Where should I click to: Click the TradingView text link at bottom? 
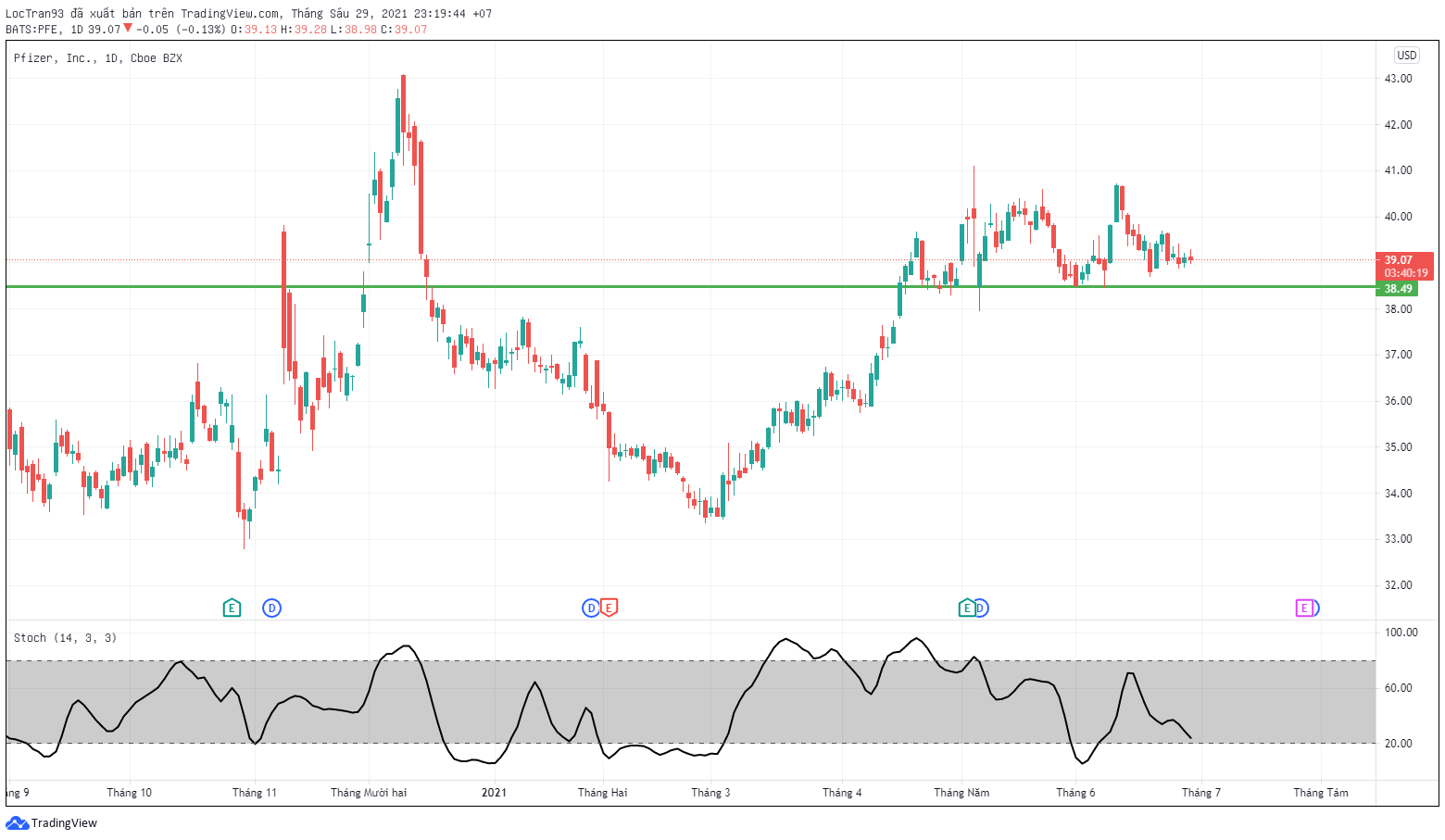(x=64, y=822)
